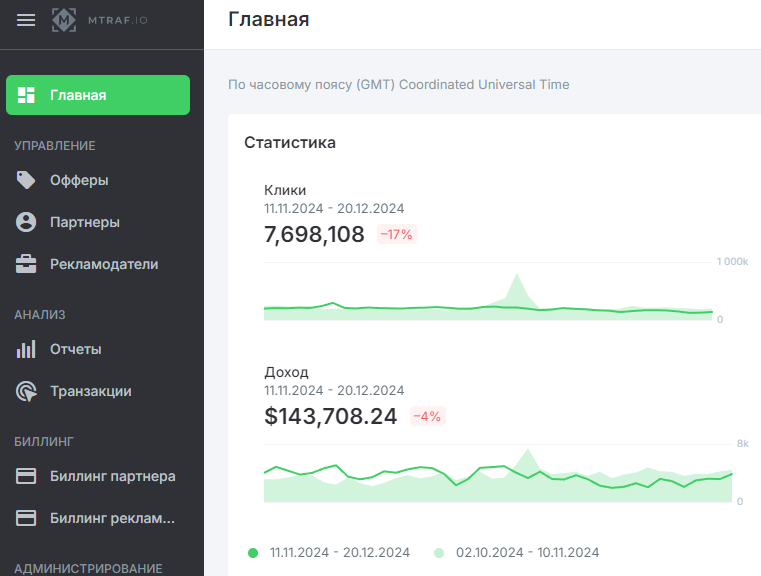Click the Доход -4% change badge
Screen dimensions: 761x576
(x=428, y=416)
